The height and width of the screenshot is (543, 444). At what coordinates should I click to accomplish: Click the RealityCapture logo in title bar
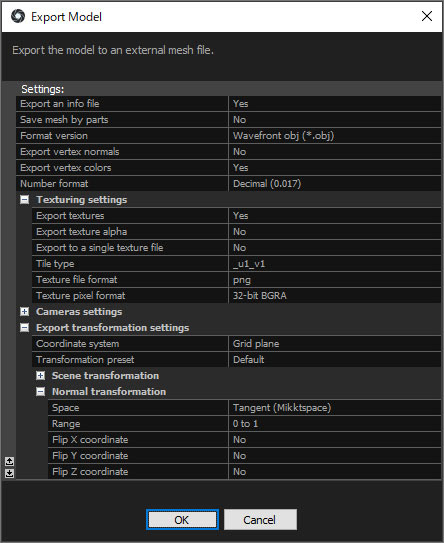pyautogui.click(x=18, y=16)
